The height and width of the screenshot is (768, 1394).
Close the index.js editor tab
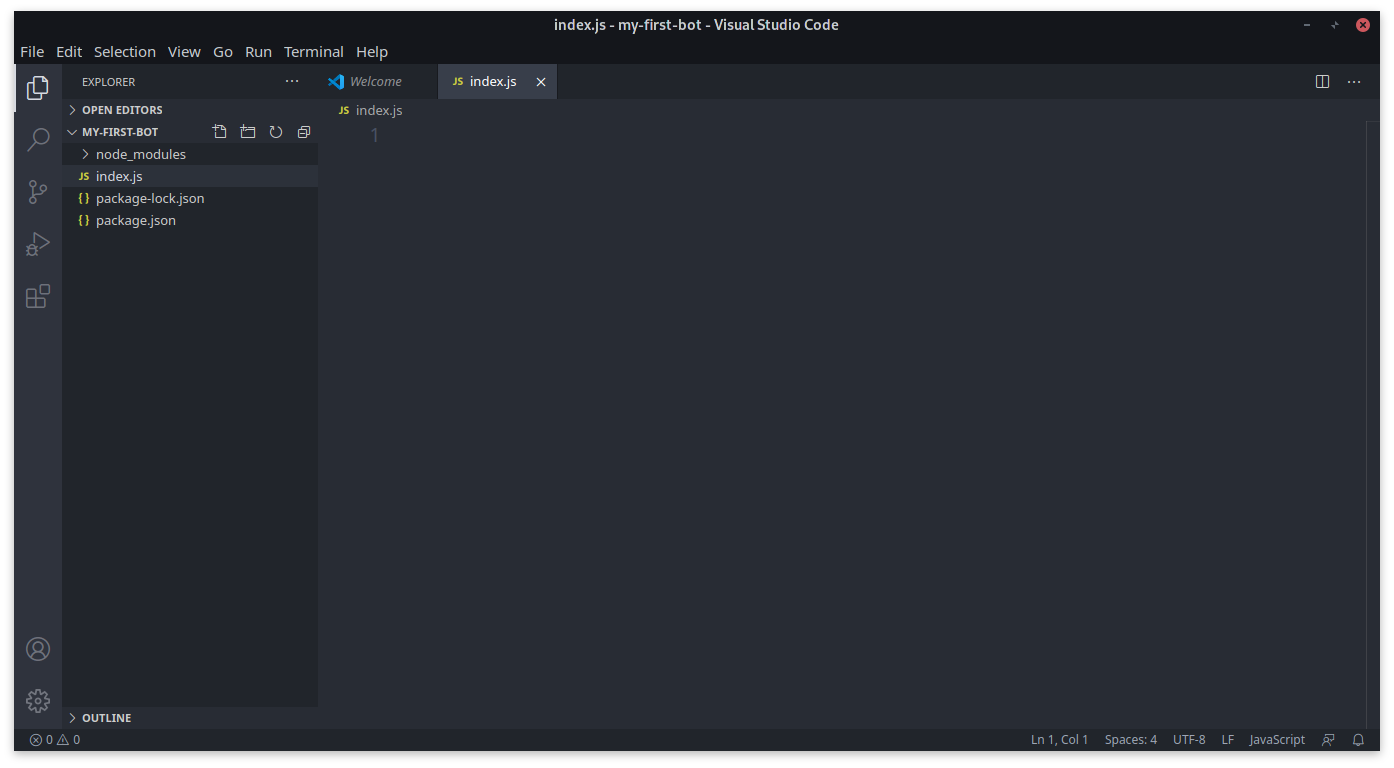point(541,82)
